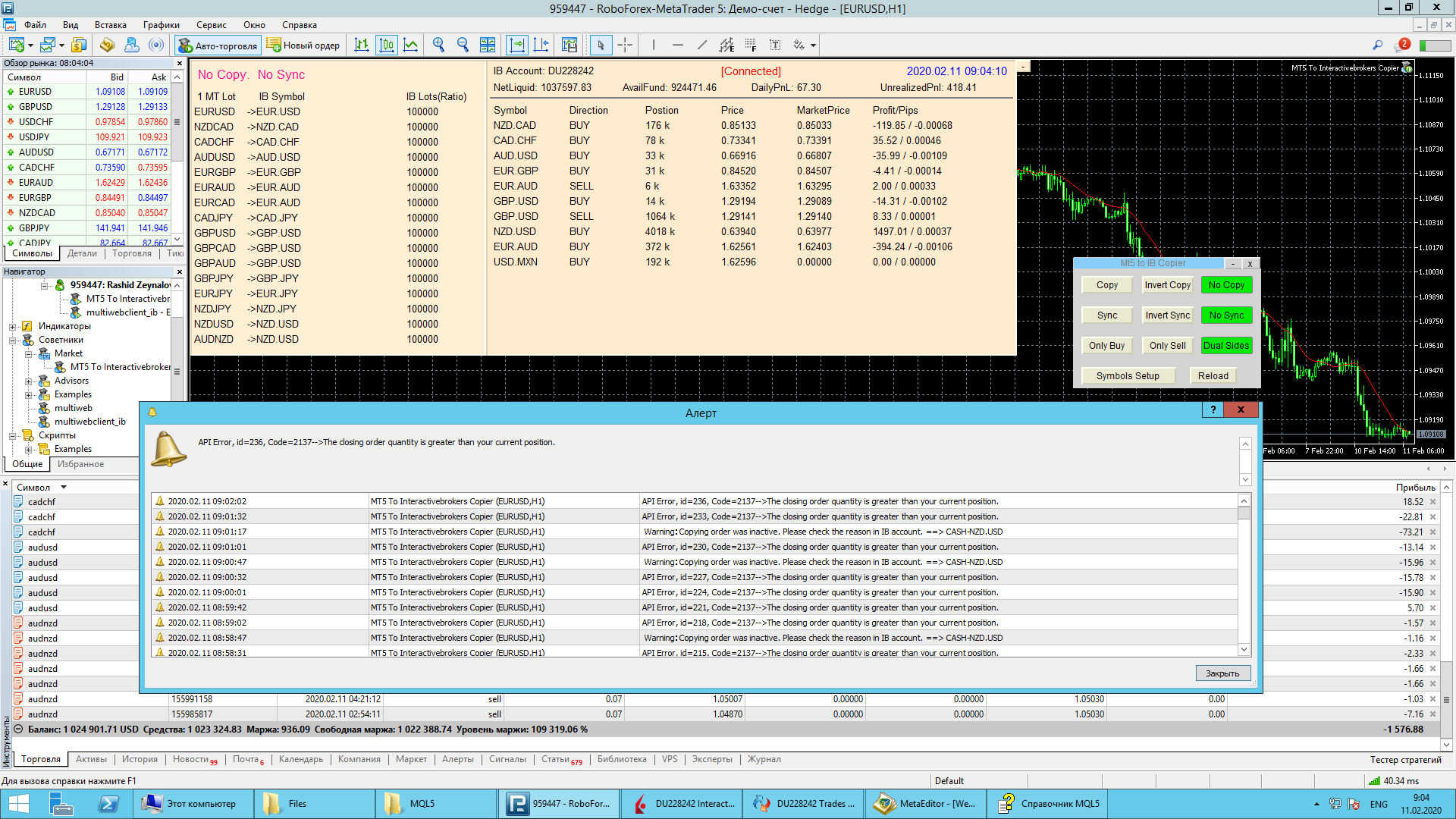Open the Графики menu

coord(162,25)
